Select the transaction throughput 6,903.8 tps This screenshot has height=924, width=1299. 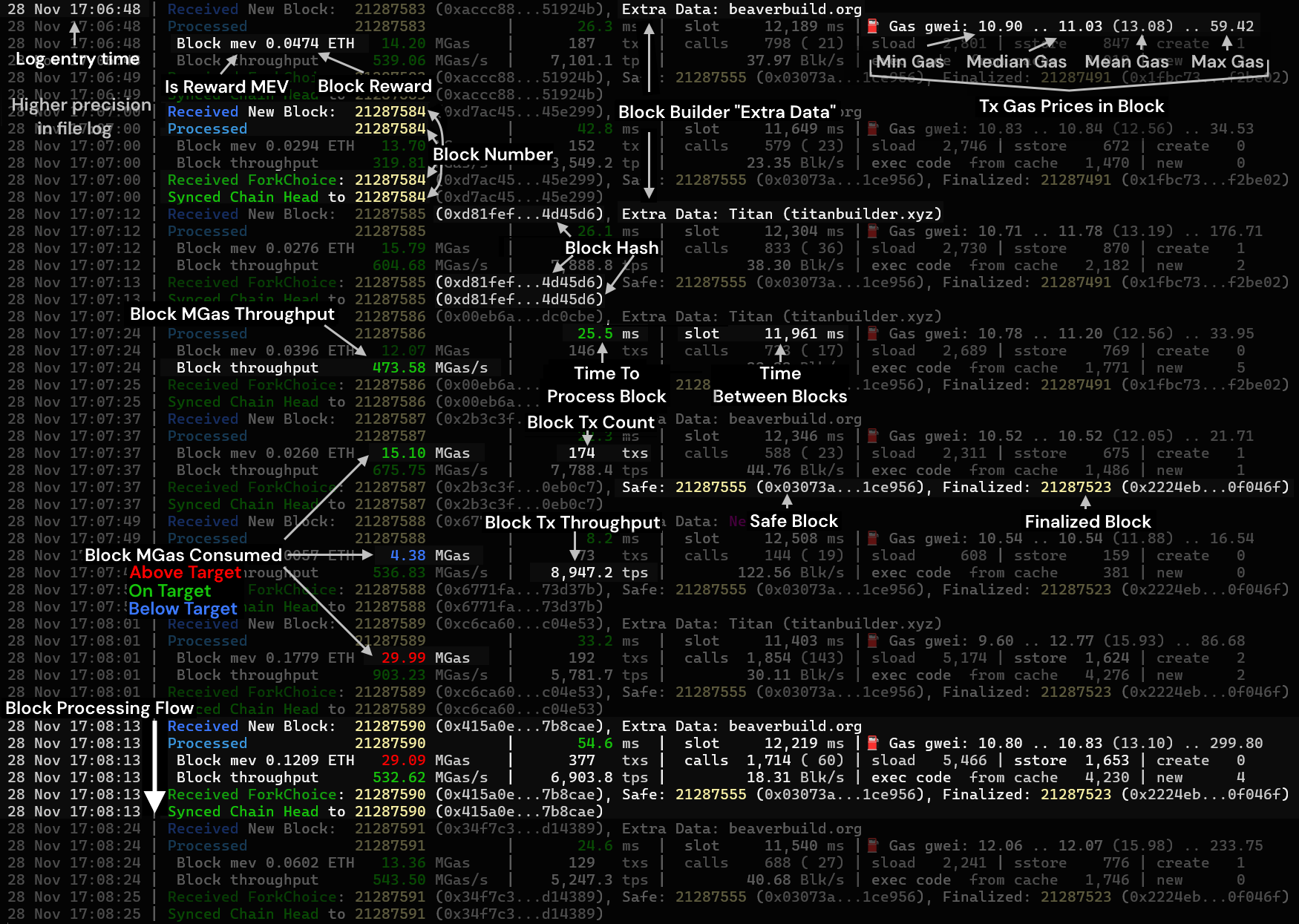(599, 777)
